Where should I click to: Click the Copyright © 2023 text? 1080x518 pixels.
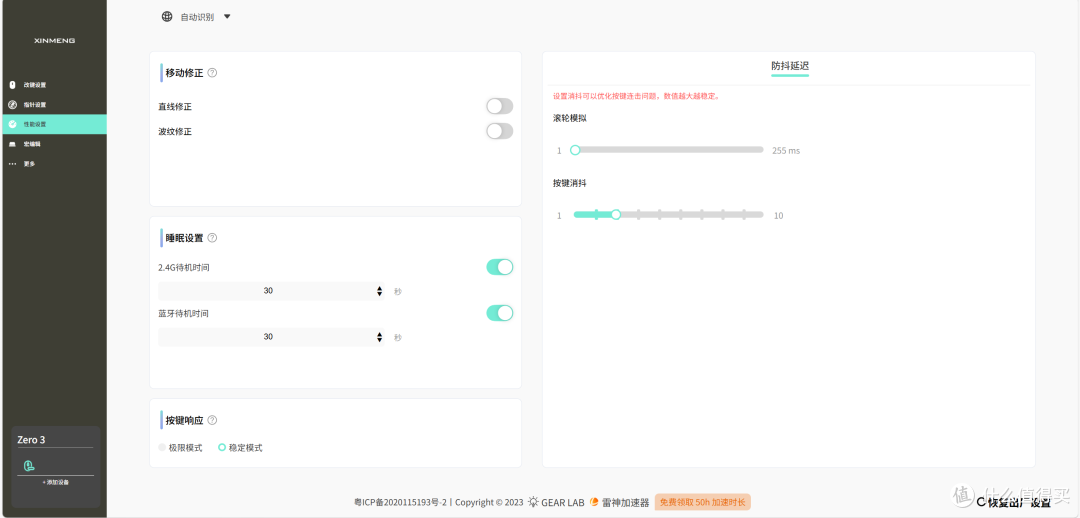tap(490, 503)
